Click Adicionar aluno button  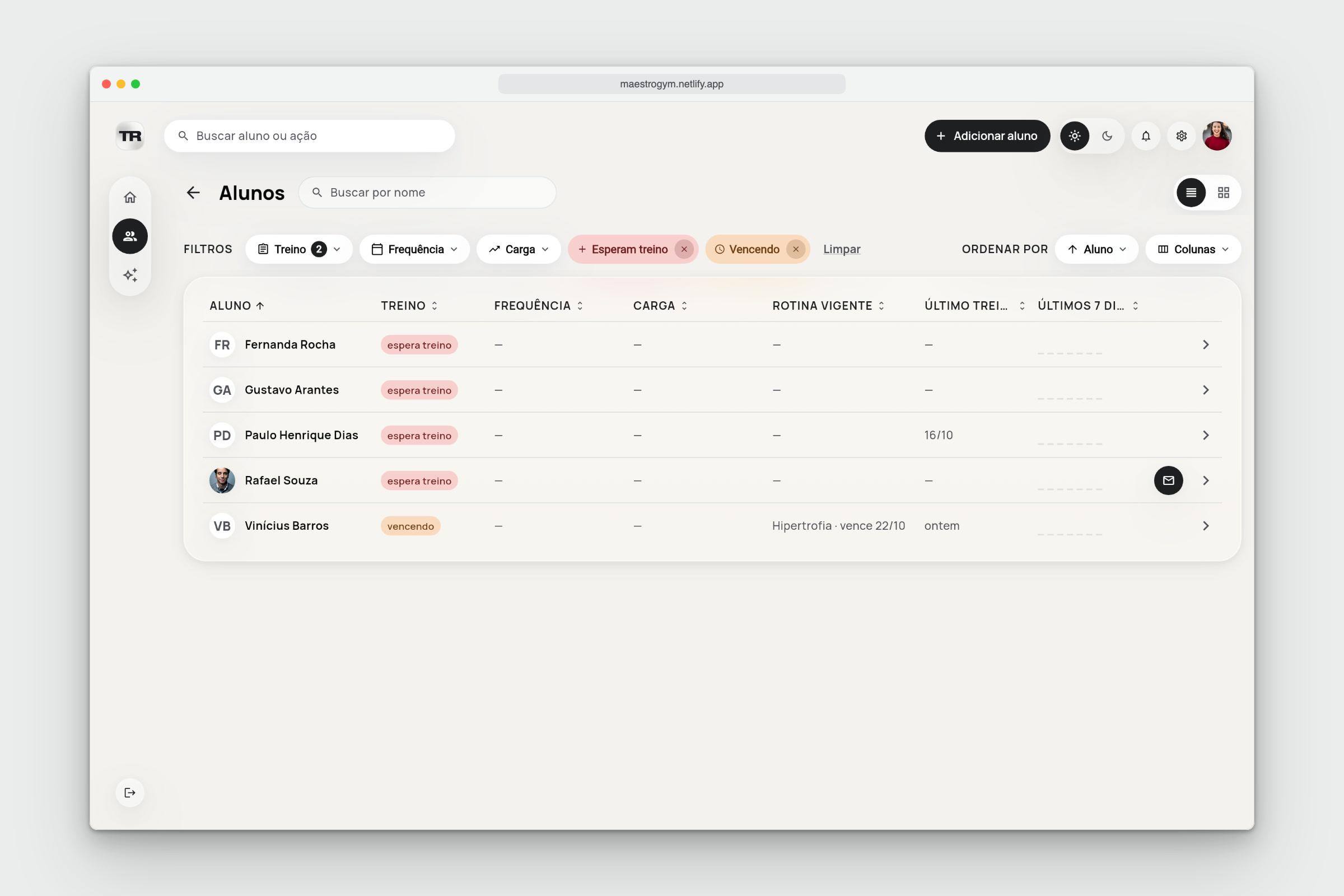987,136
